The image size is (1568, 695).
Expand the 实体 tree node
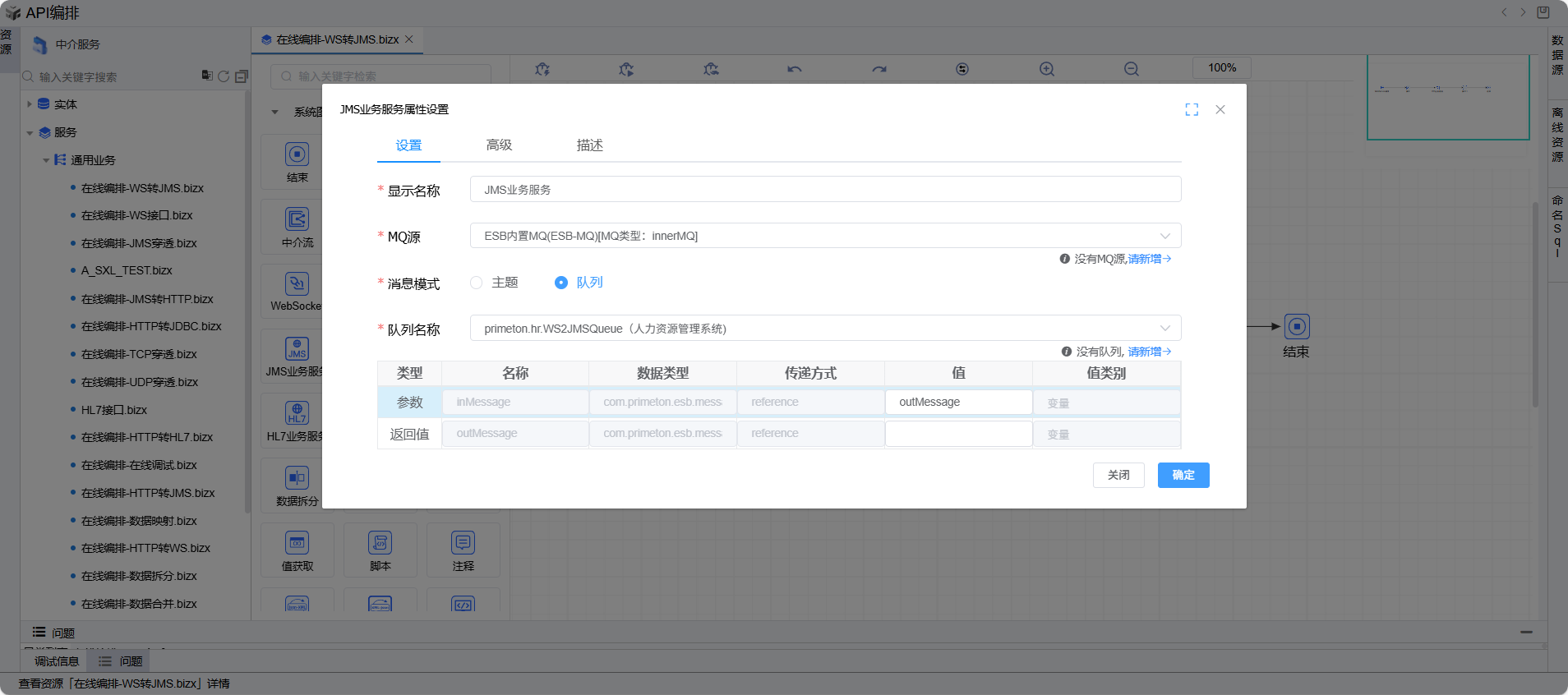tap(30, 104)
